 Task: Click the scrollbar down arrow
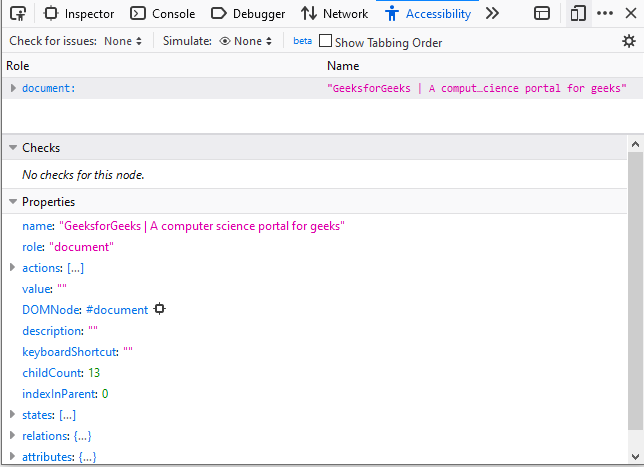635,456
